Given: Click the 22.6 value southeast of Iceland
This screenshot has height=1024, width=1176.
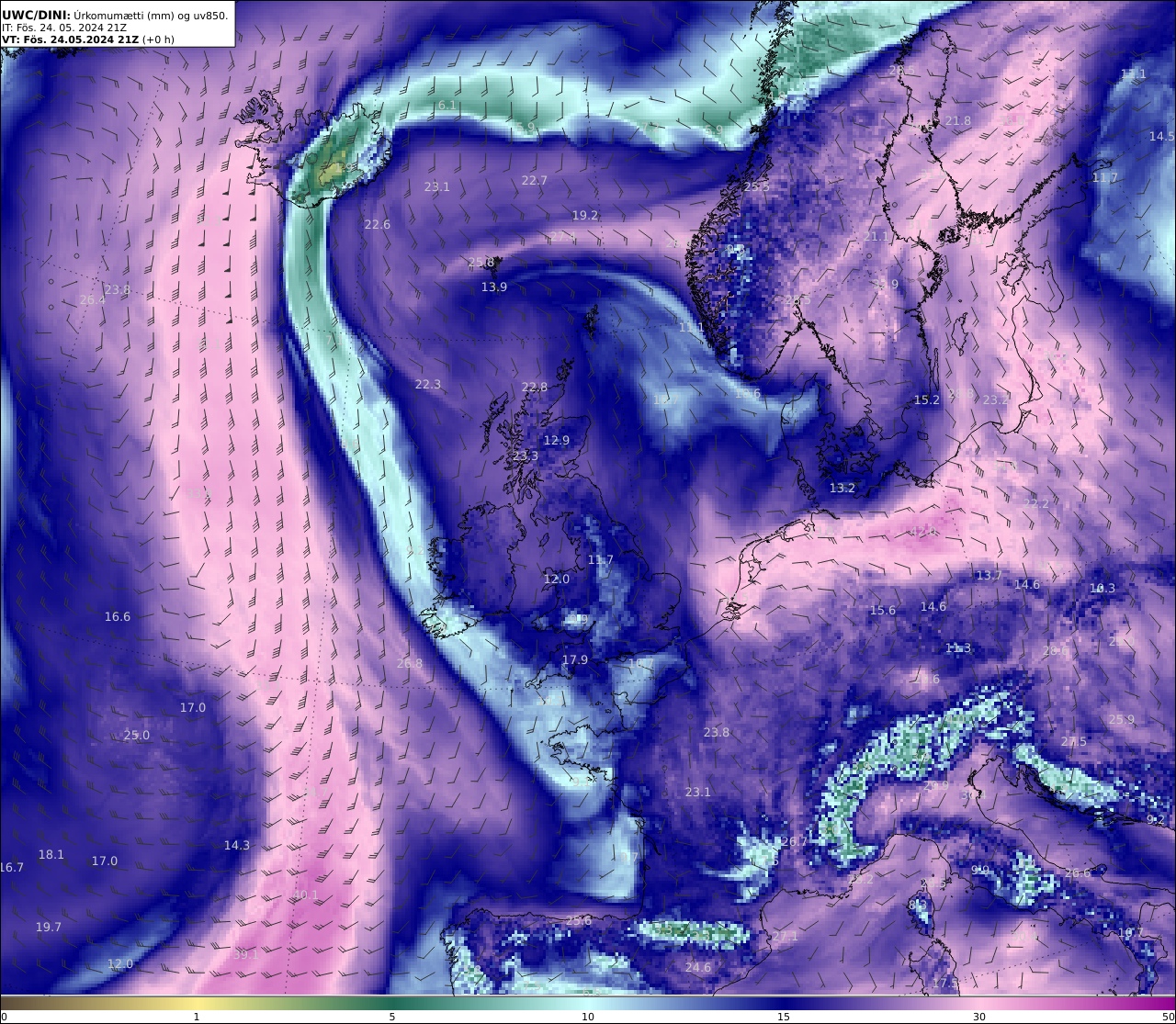Looking at the screenshot, I should [377, 225].
